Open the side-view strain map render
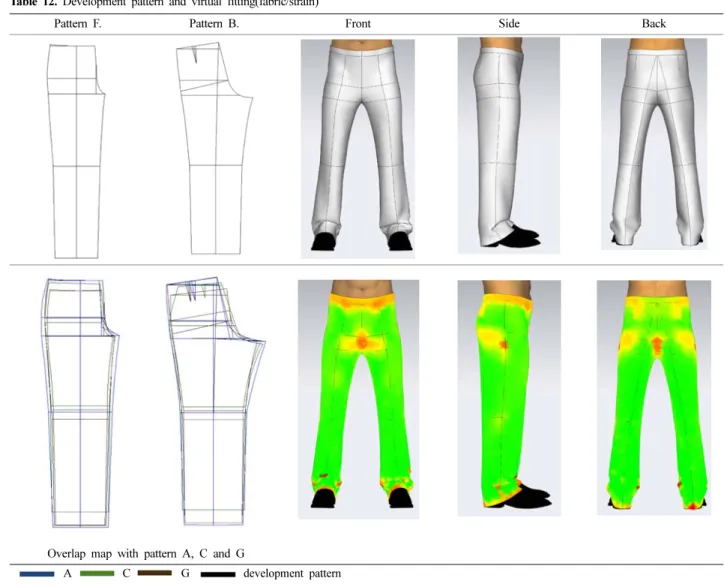Image resolution: width=724 pixels, height=587 pixels. (509, 398)
